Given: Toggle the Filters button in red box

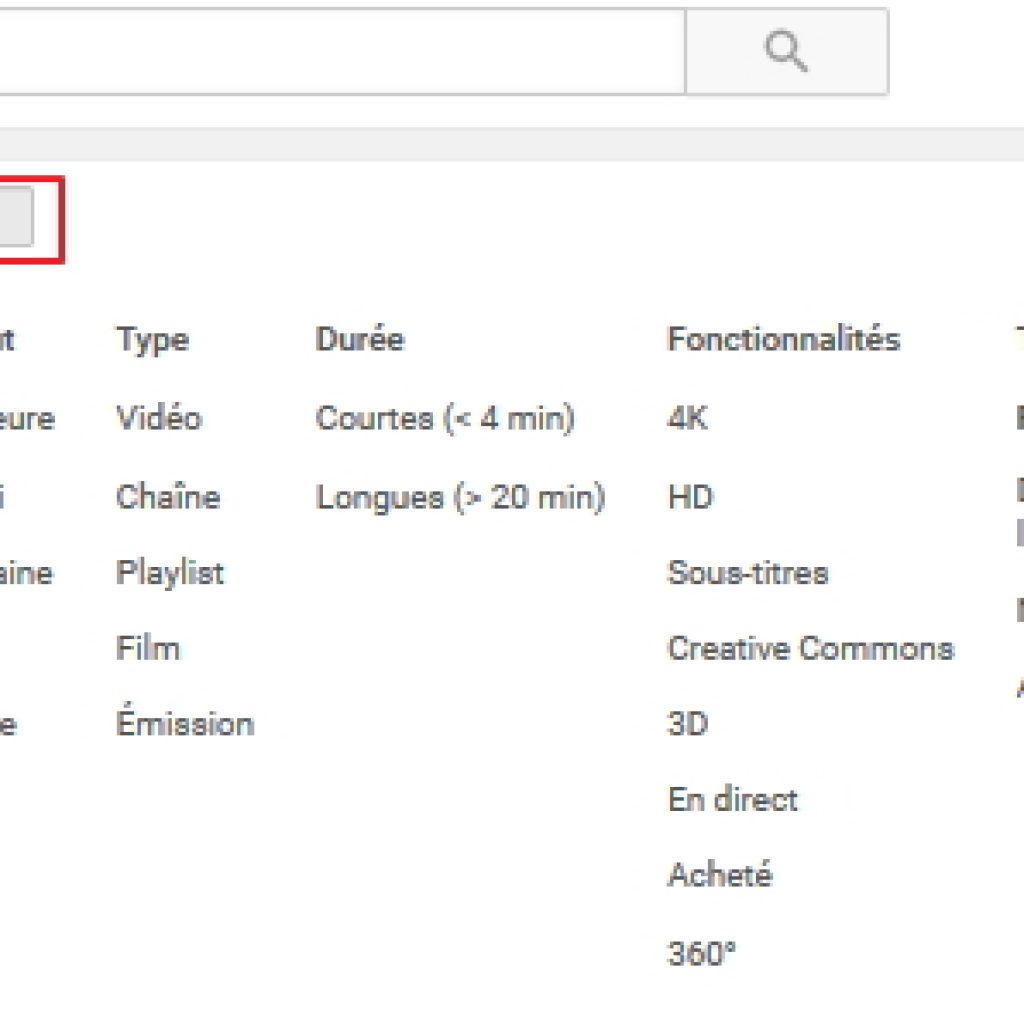Looking at the screenshot, I should point(18,219).
